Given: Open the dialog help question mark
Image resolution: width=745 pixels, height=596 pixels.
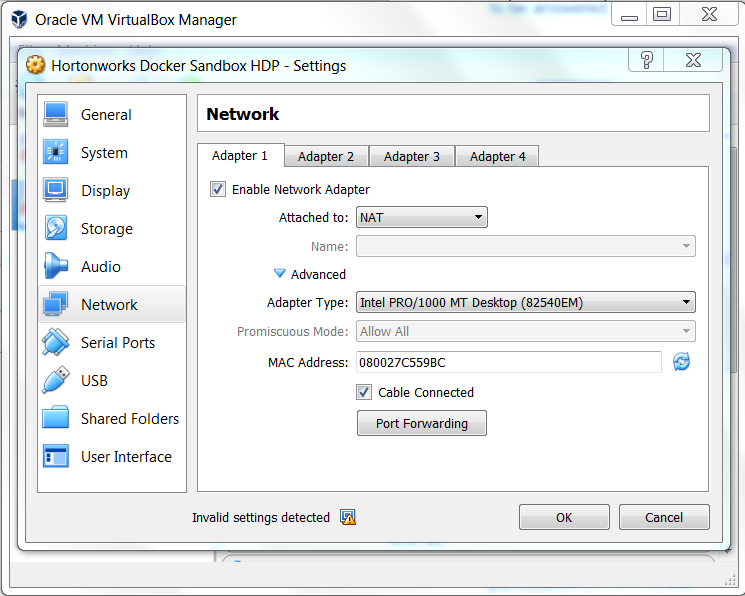Looking at the screenshot, I should (x=647, y=60).
